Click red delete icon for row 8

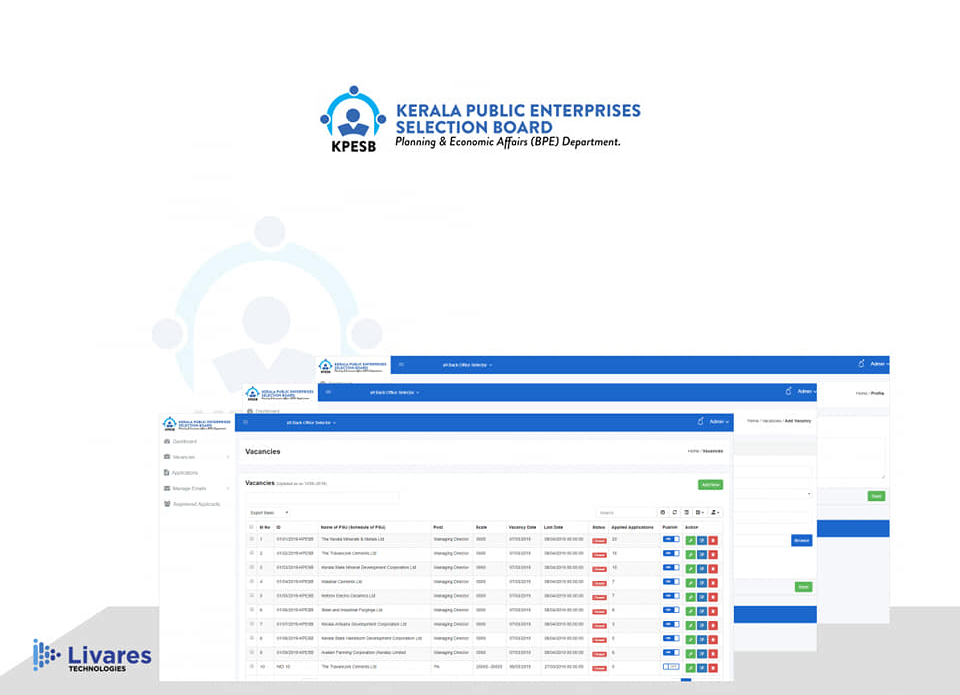pos(713,640)
